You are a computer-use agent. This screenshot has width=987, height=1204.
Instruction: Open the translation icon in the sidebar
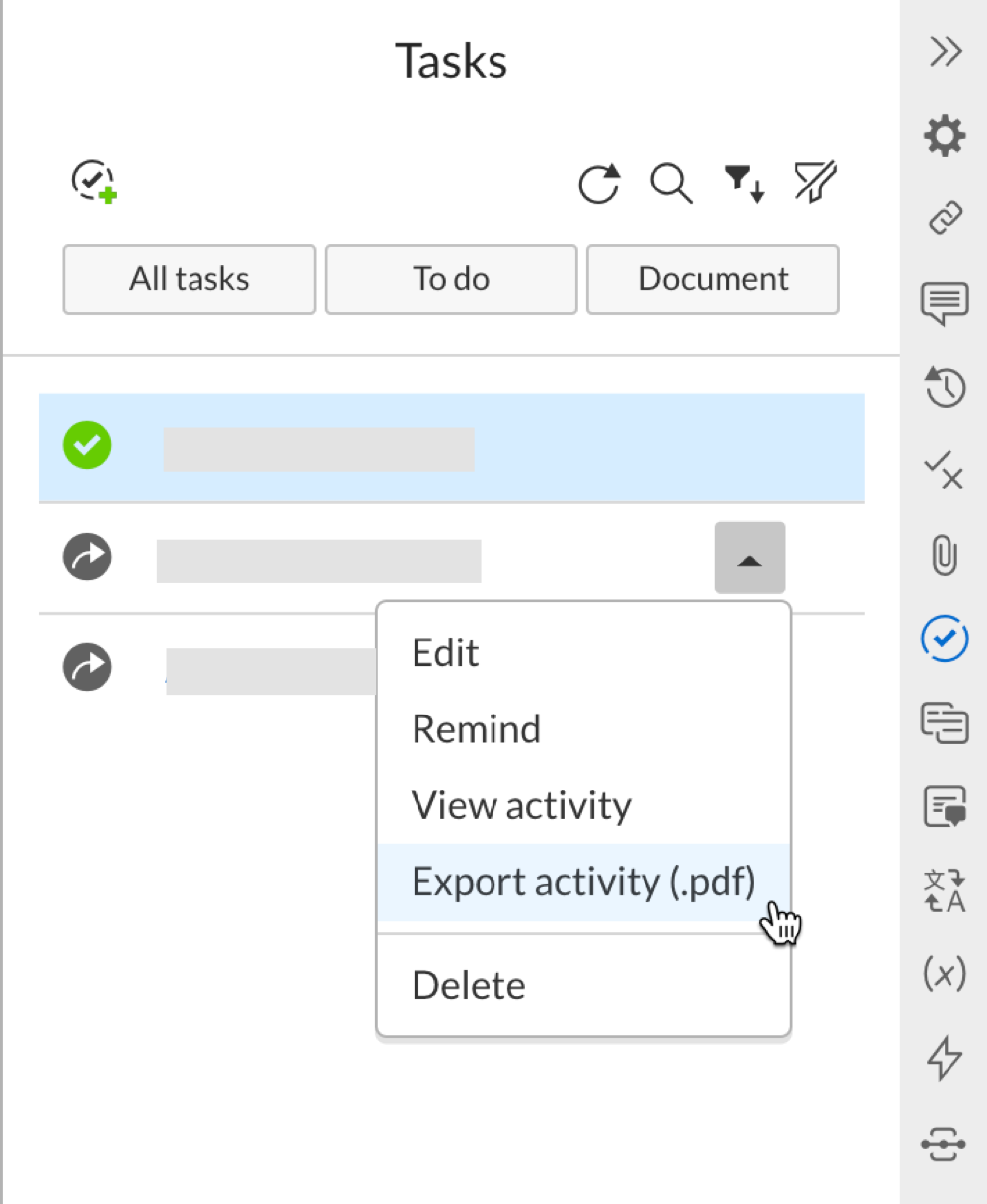tap(945, 891)
